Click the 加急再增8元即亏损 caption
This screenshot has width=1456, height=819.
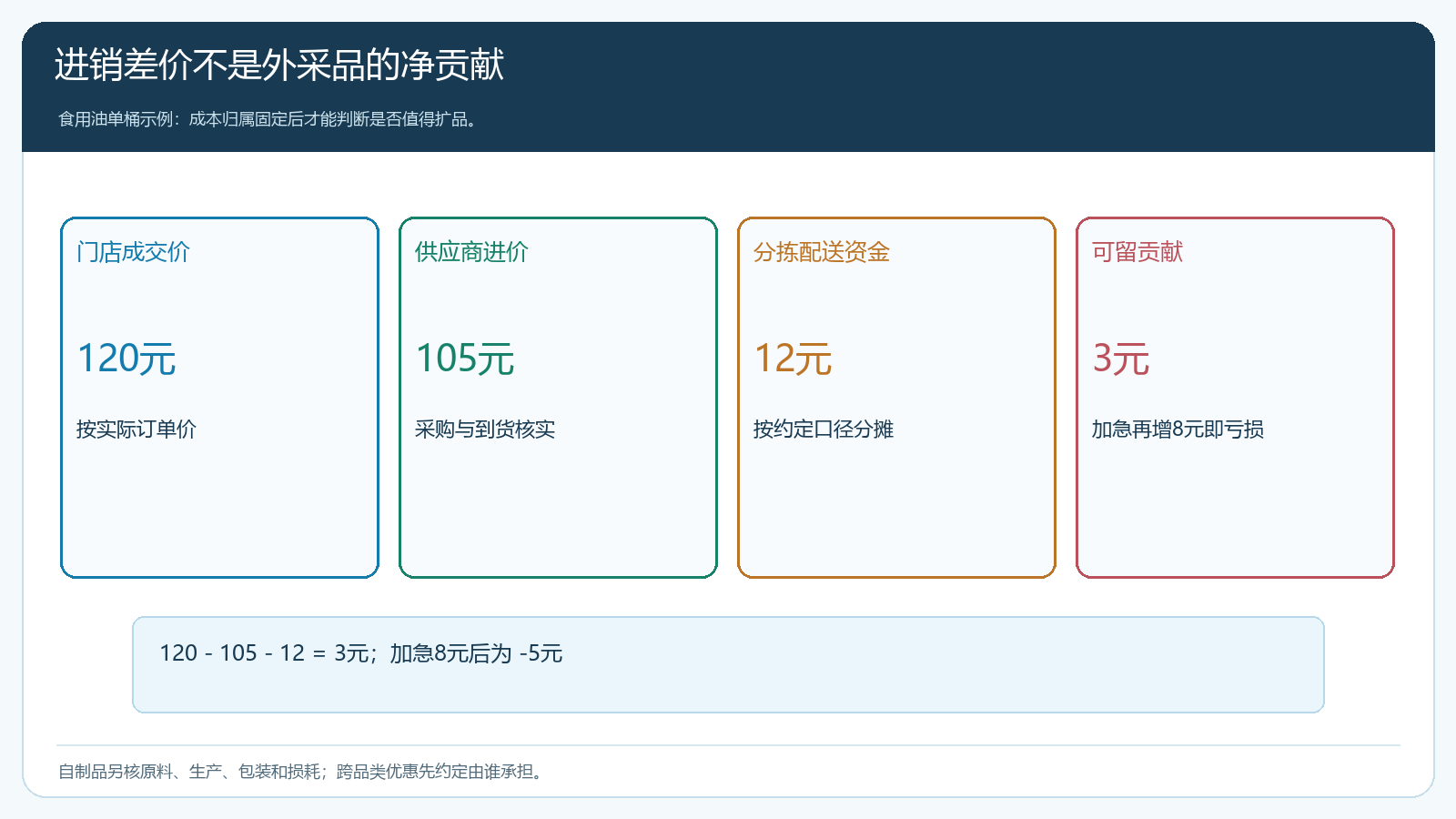pos(1178,429)
